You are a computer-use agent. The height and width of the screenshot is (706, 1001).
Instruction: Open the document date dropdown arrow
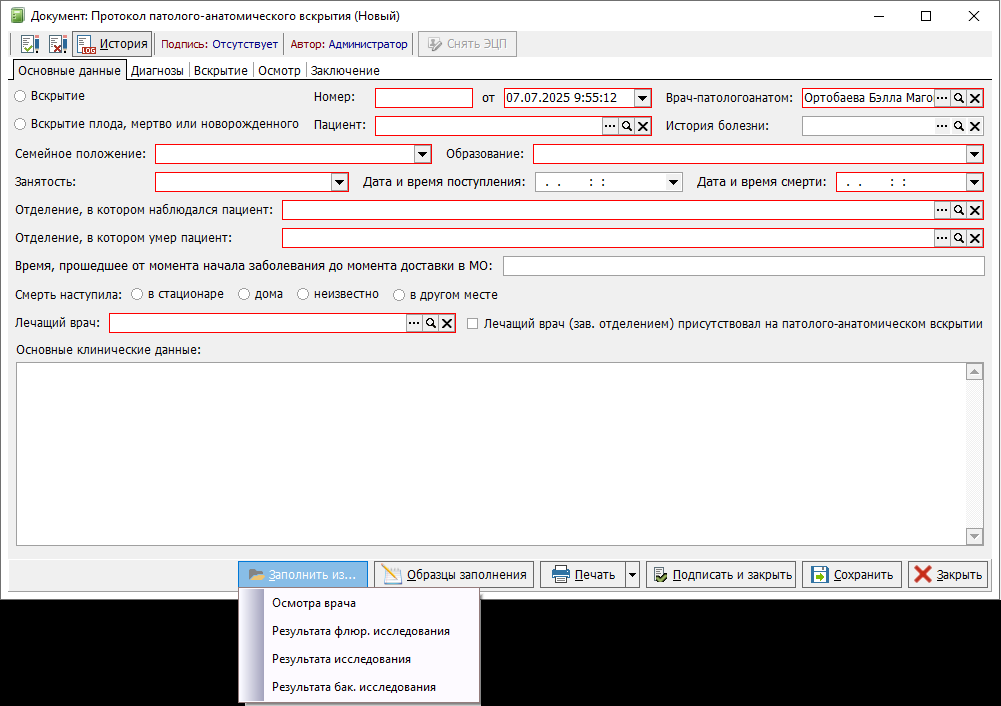click(x=642, y=98)
